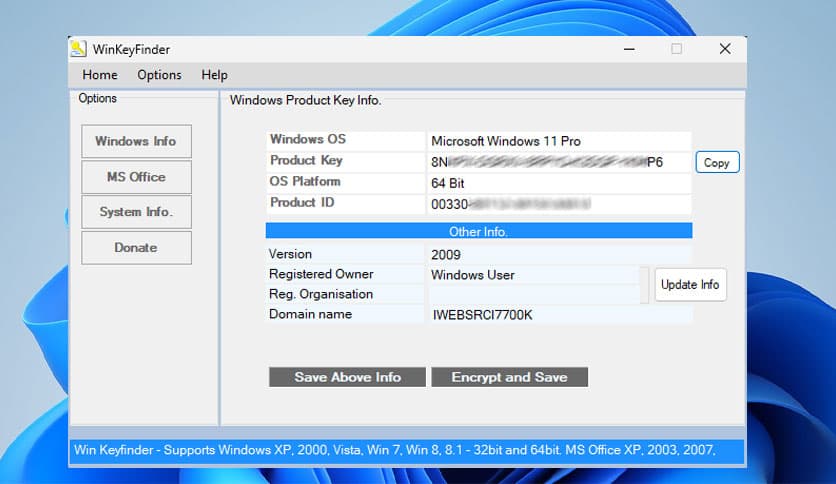Image resolution: width=836 pixels, height=484 pixels.
Task: Open the MS Office section
Action: [136, 177]
